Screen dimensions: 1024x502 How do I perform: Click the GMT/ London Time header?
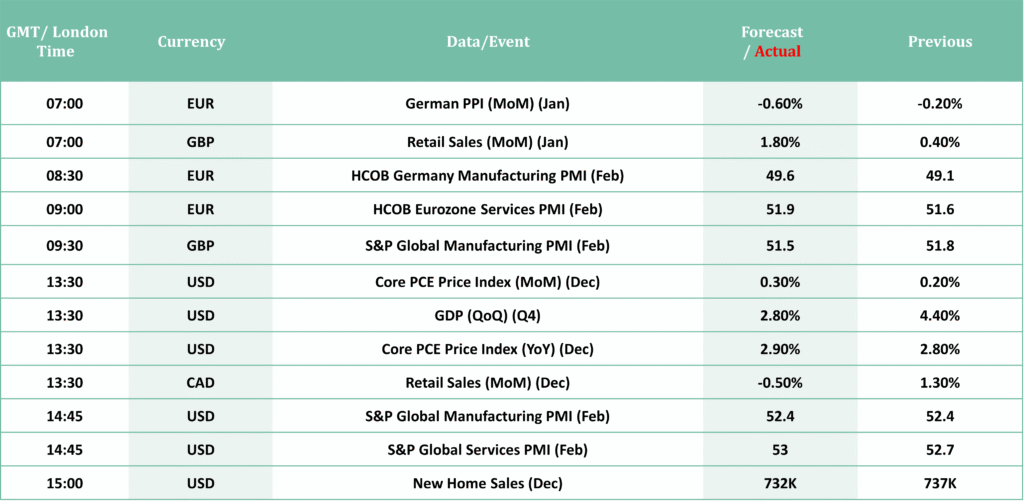[x=57, y=42]
